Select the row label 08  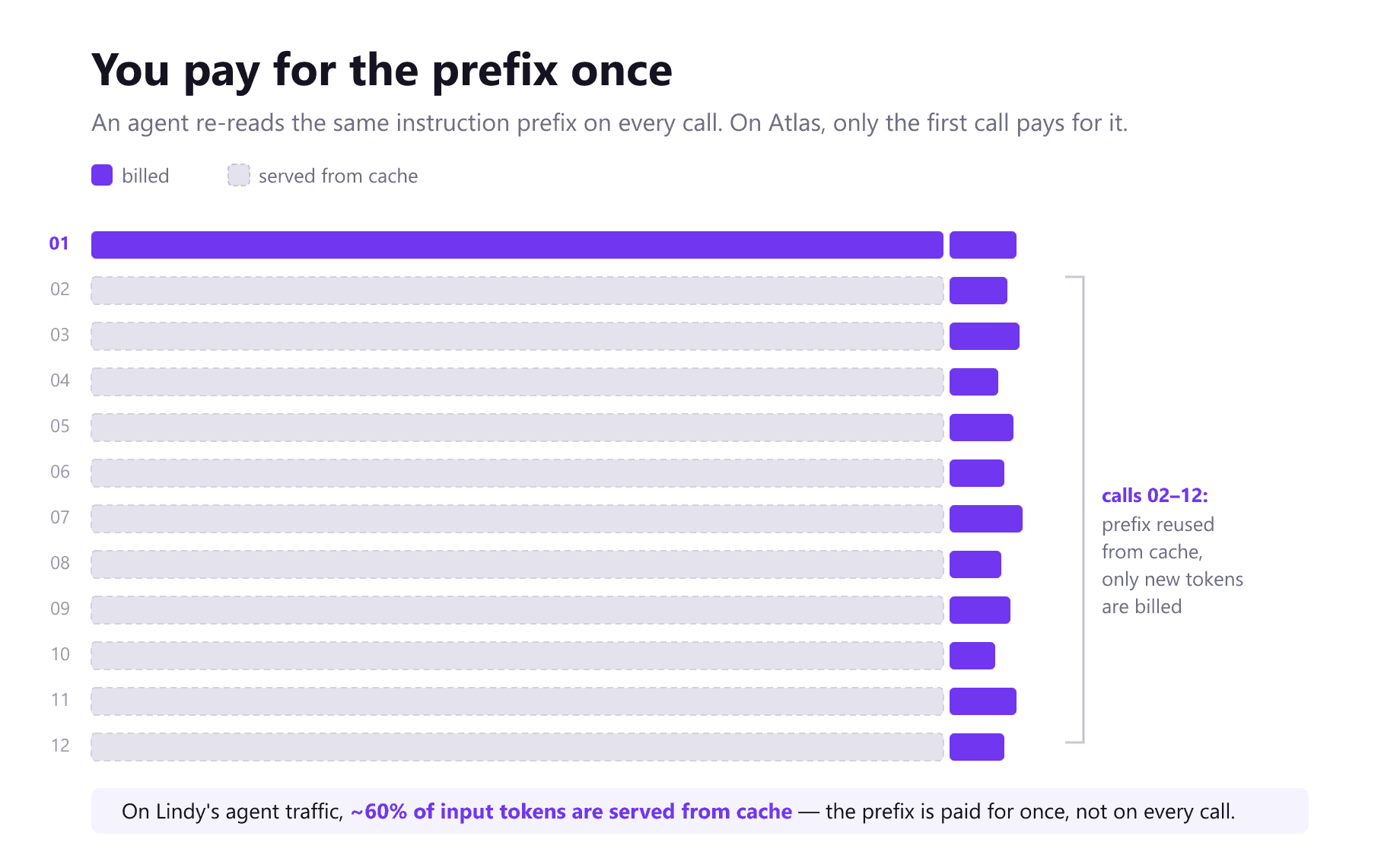[x=60, y=563]
